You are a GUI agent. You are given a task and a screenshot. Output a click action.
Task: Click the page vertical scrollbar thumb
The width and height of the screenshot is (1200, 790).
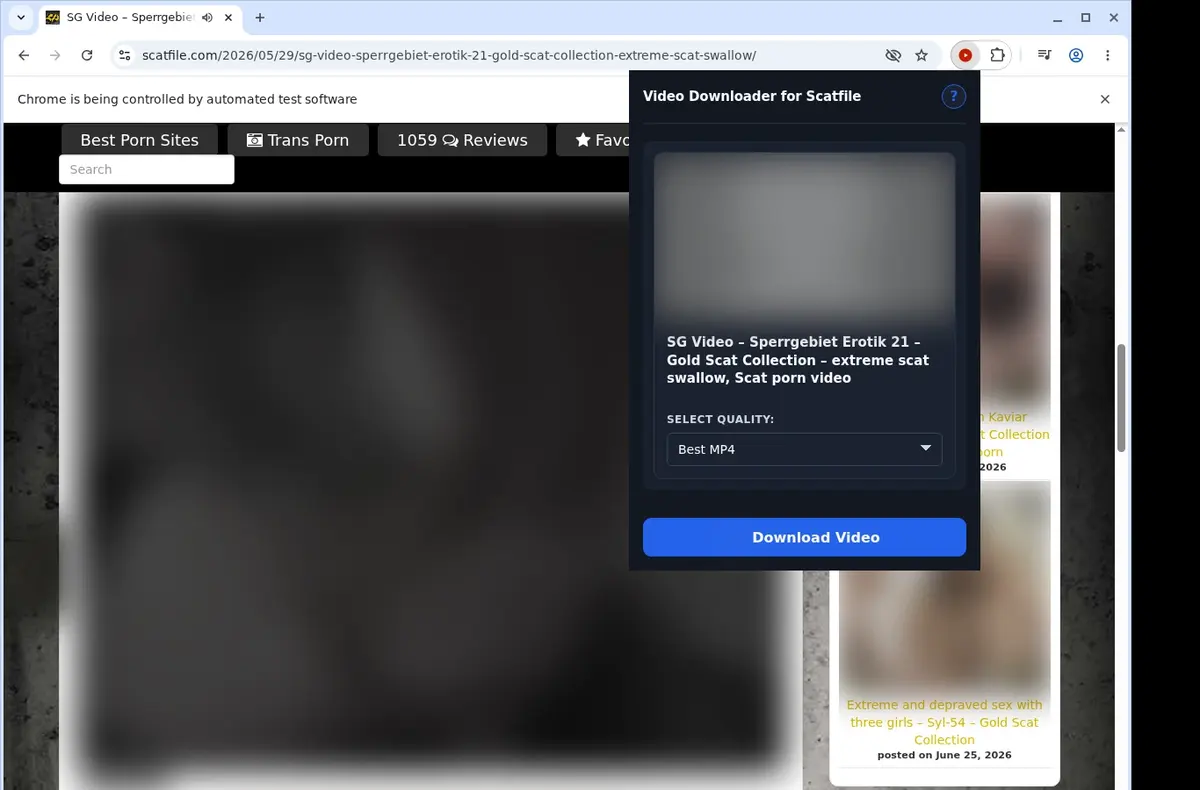point(1122,398)
